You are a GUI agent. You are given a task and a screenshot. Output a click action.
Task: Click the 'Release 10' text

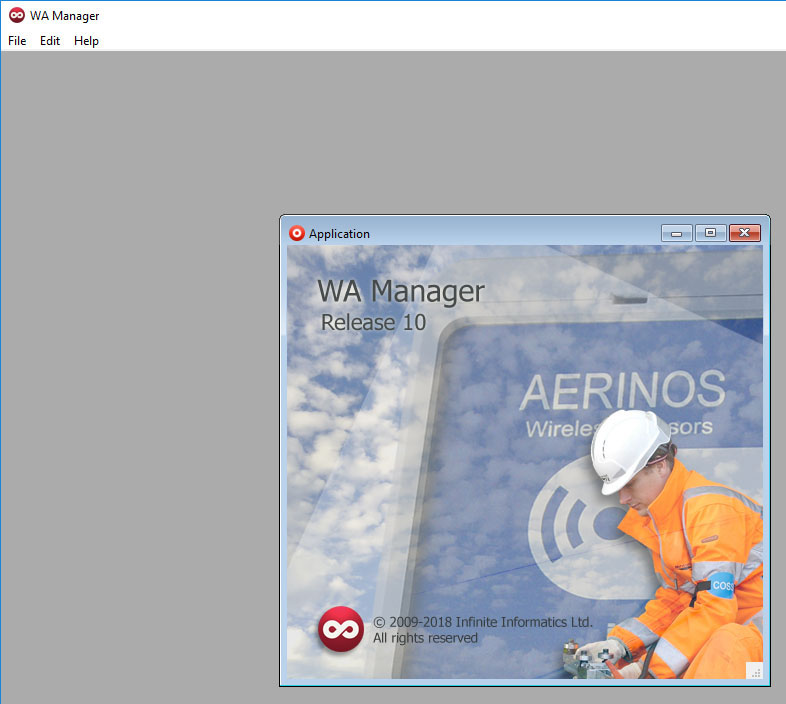coord(373,322)
